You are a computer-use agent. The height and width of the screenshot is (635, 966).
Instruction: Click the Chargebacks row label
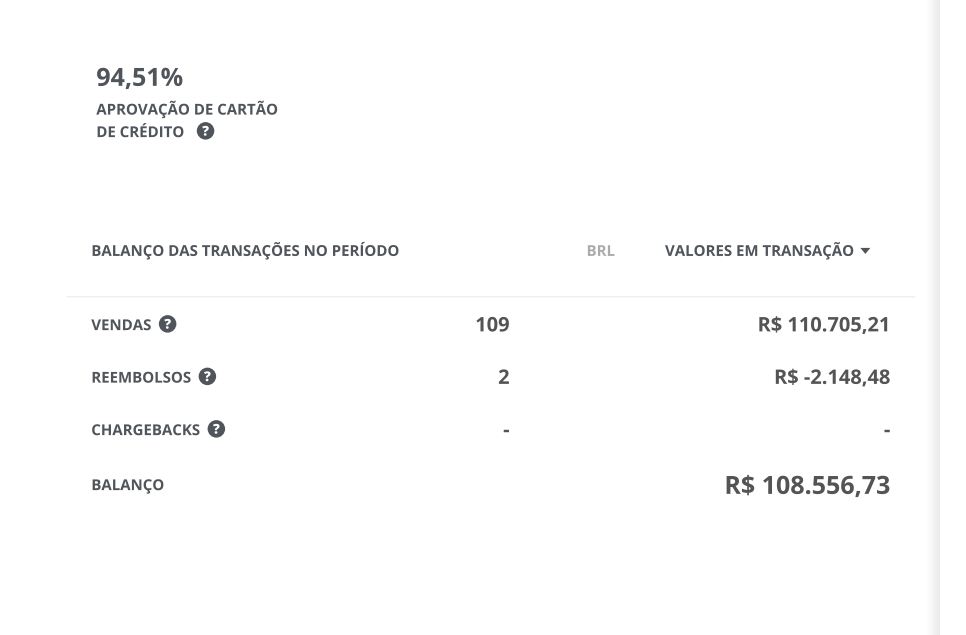click(x=145, y=429)
